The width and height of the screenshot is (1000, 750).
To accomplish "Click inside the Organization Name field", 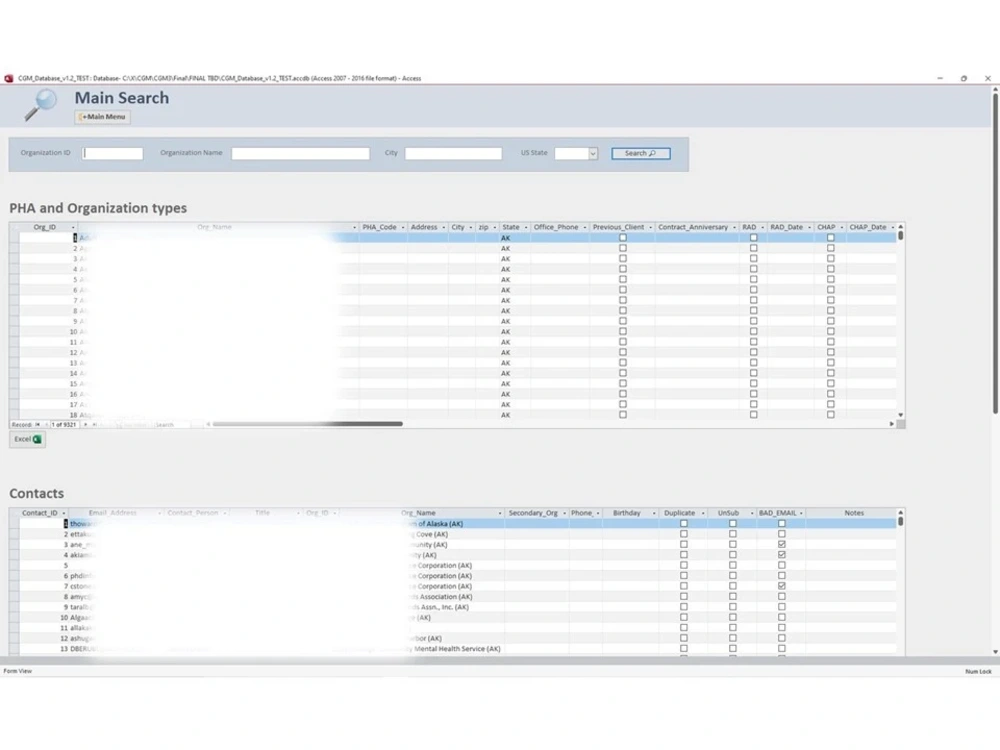I will click(300, 153).
